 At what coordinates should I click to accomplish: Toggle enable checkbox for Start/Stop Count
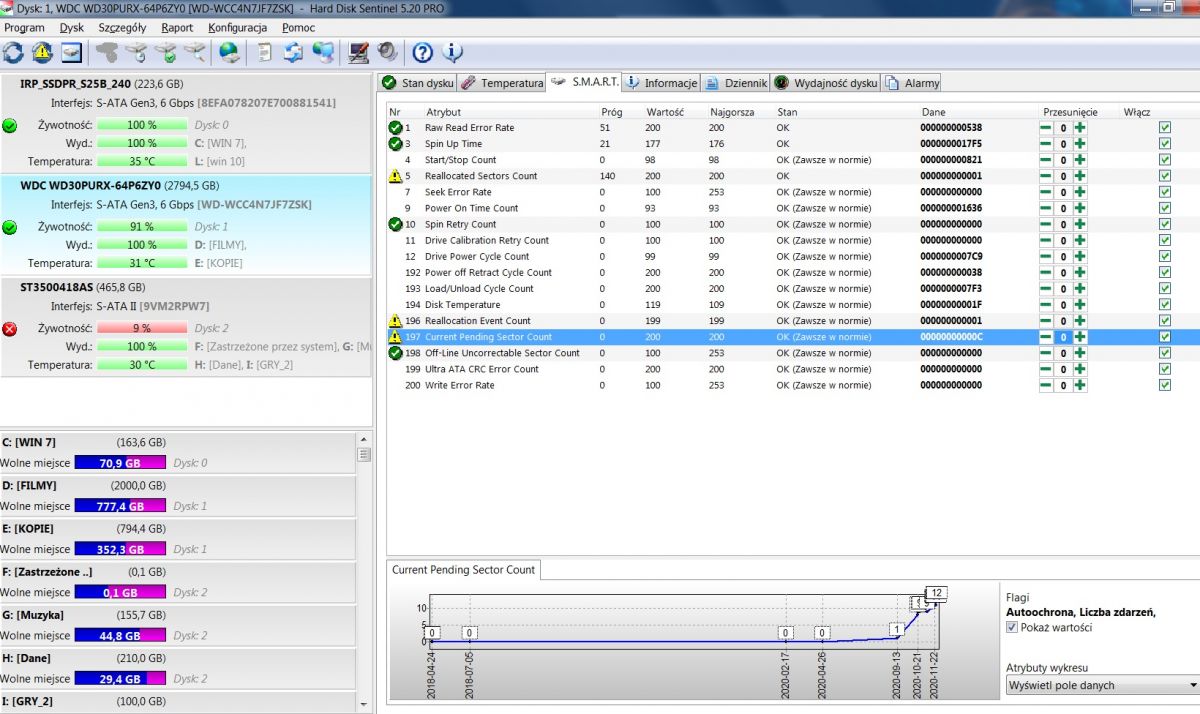[1164, 160]
